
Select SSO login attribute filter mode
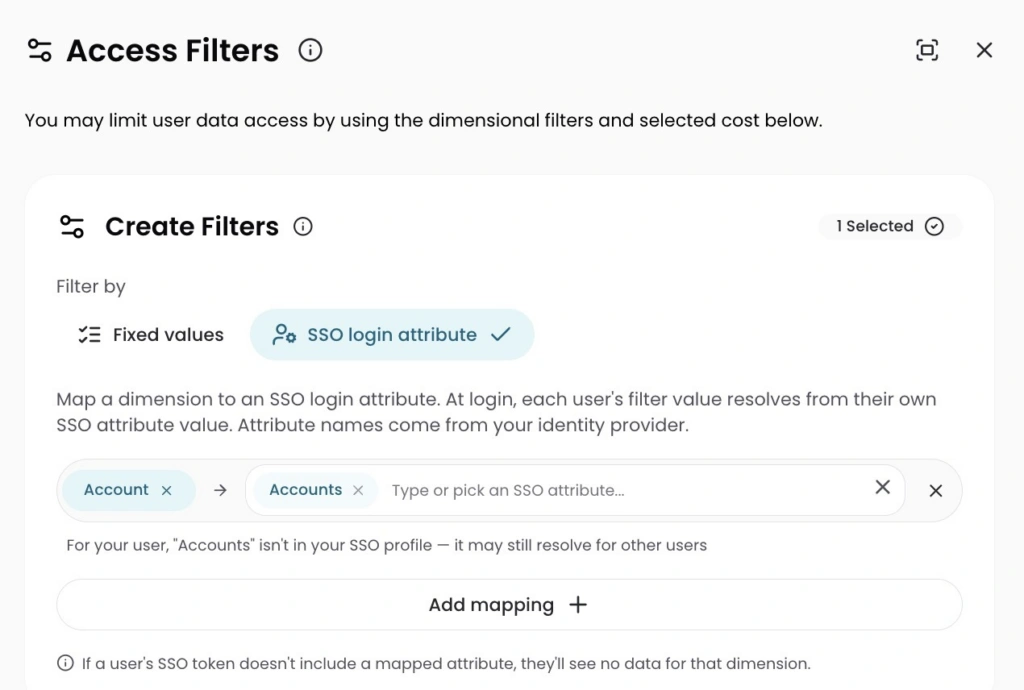[x=392, y=335]
